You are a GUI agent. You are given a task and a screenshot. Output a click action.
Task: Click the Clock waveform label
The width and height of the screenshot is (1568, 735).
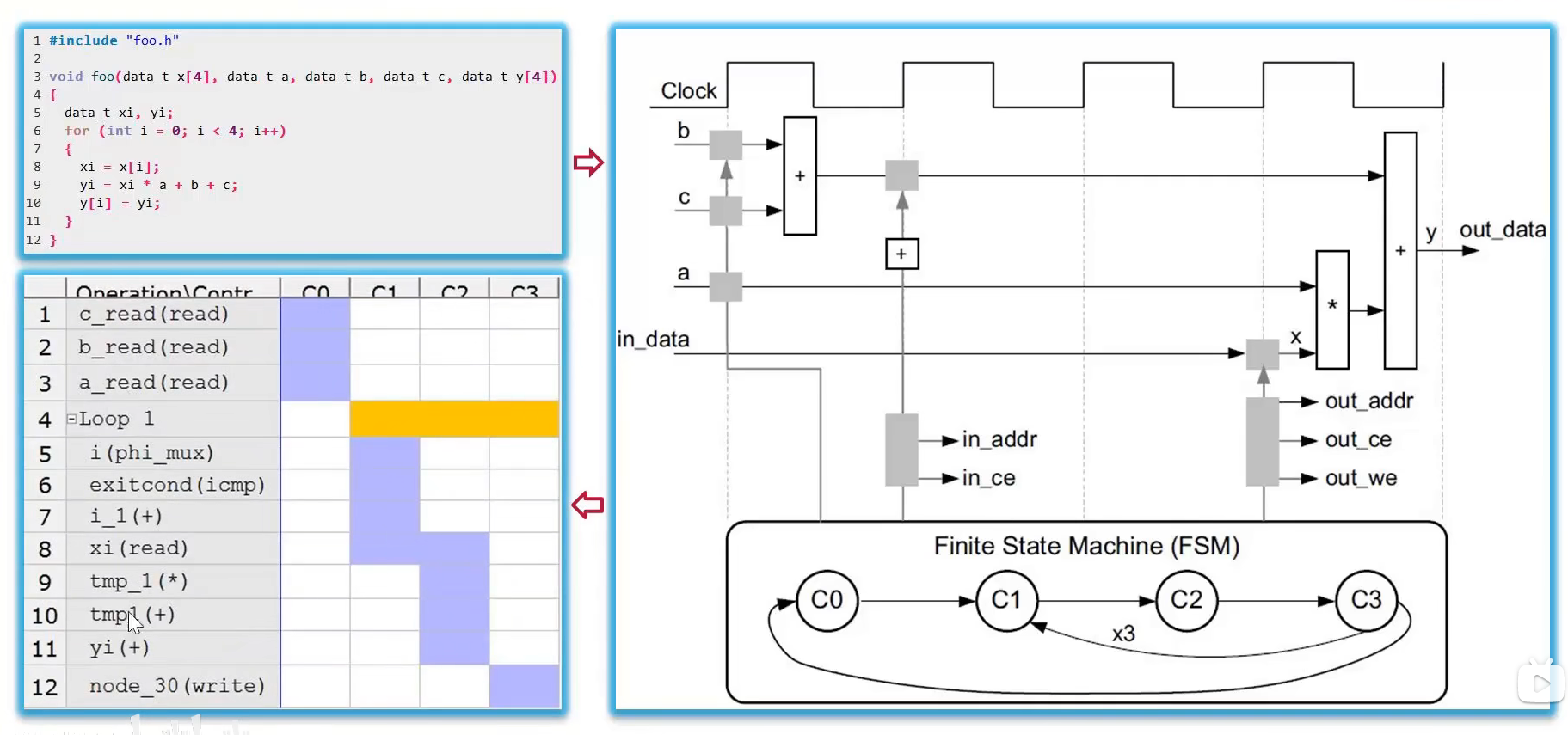tap(689, 90)
